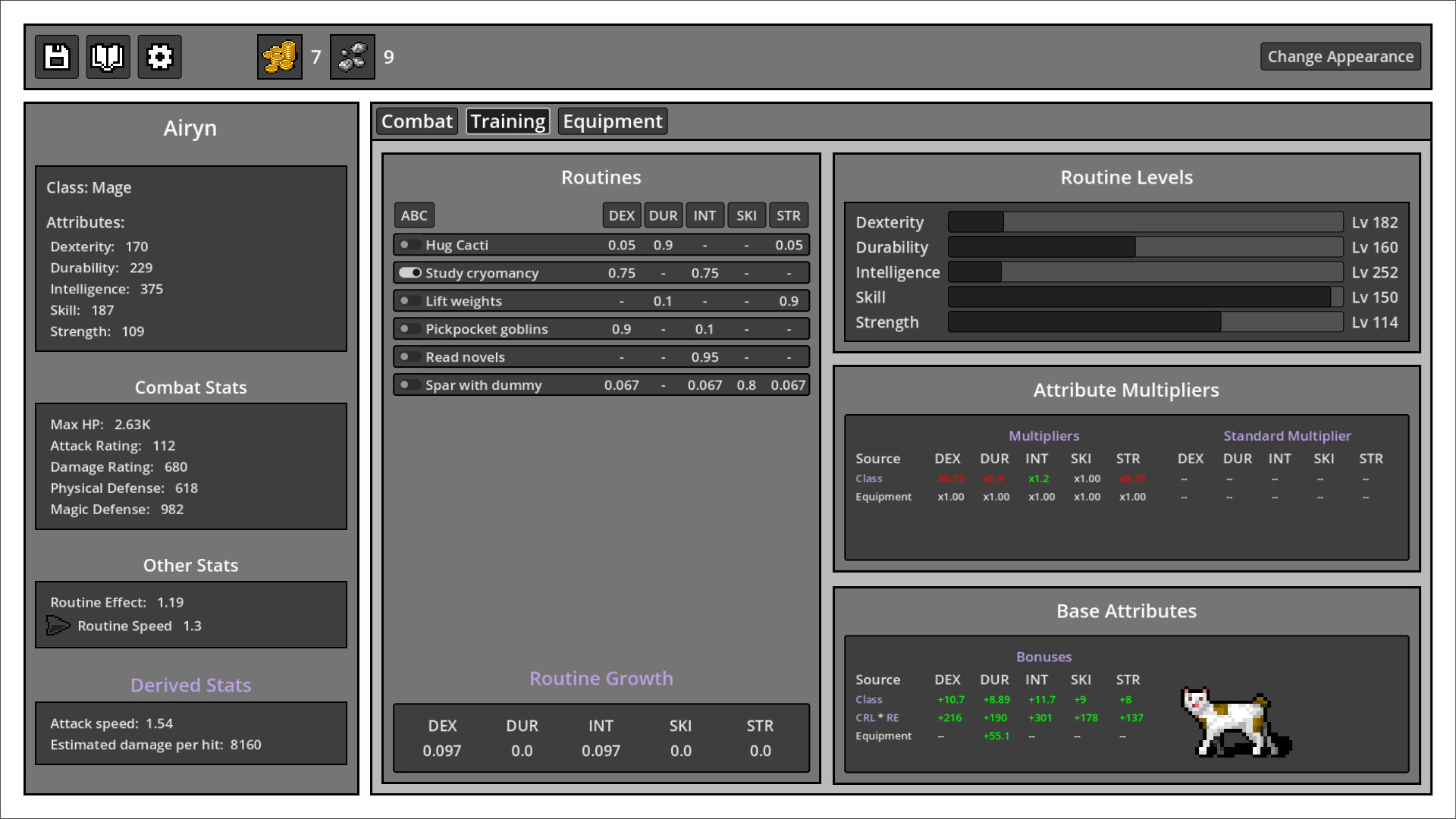Enable the Spar with dummy routine

click(x=410, y=384)
